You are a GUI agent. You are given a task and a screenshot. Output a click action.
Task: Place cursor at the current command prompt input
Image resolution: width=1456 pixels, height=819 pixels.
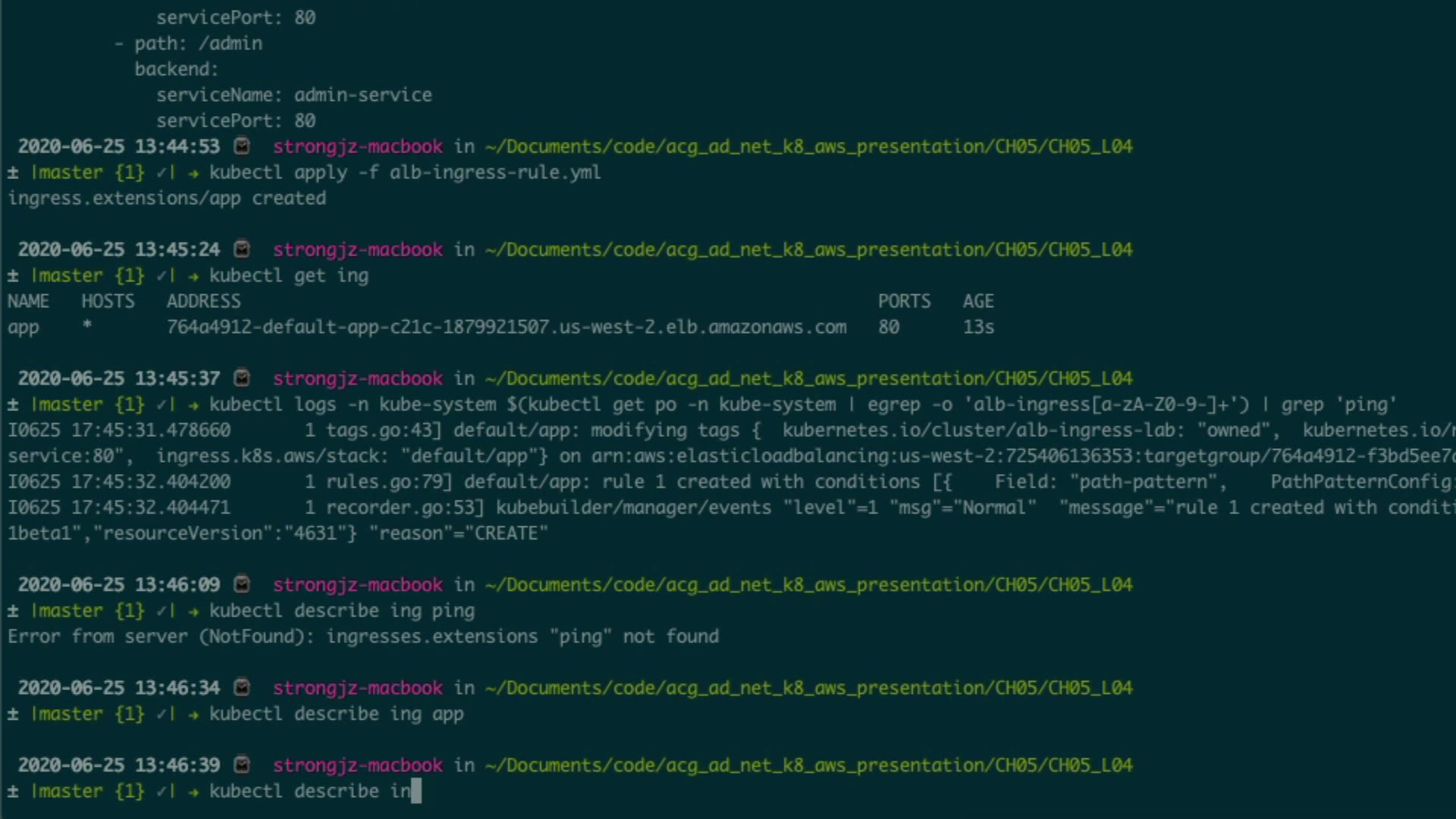click(x=416, y=791)
